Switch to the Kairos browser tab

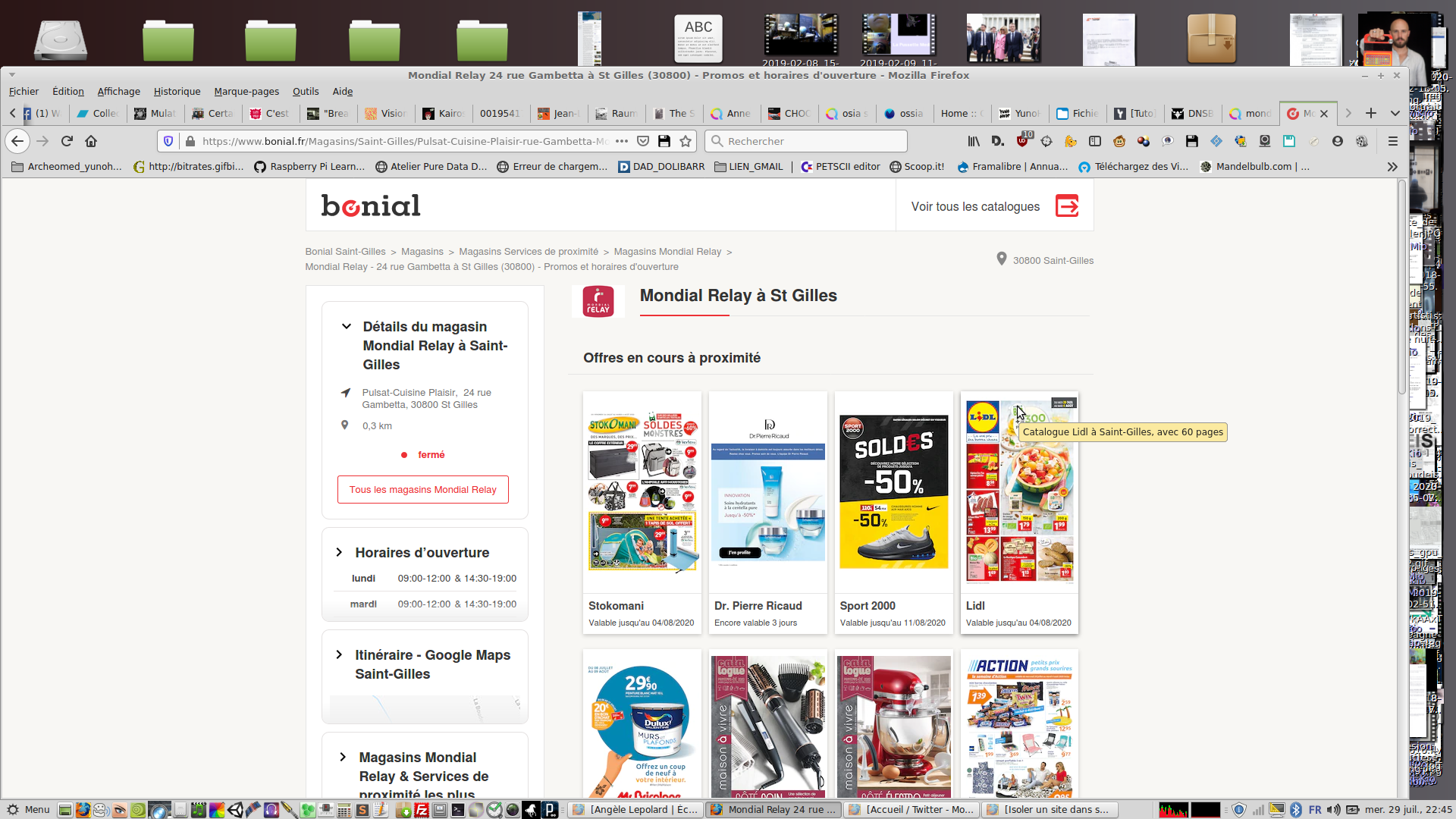coord(444,114)
